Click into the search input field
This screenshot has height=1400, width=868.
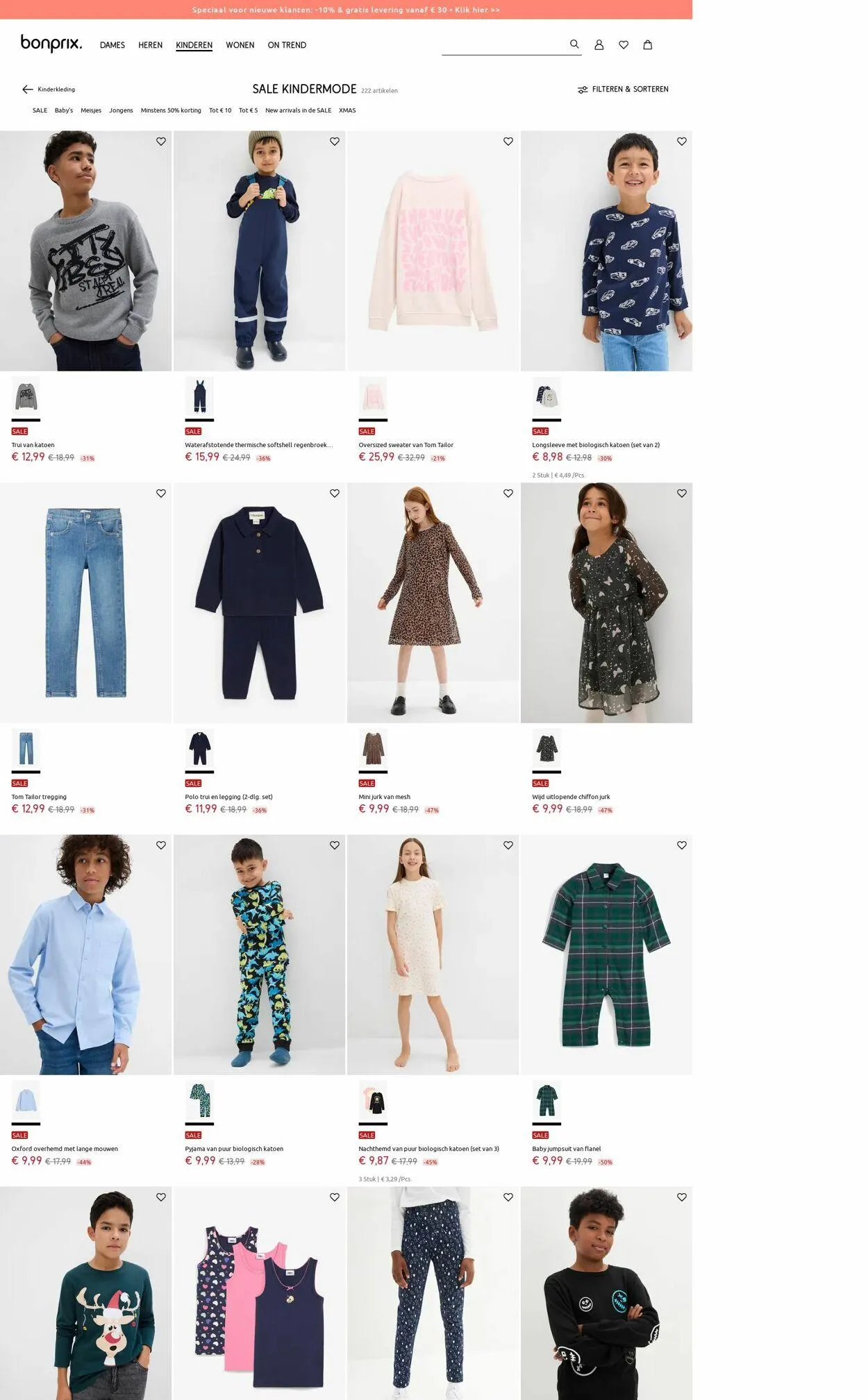coord(503,45)
